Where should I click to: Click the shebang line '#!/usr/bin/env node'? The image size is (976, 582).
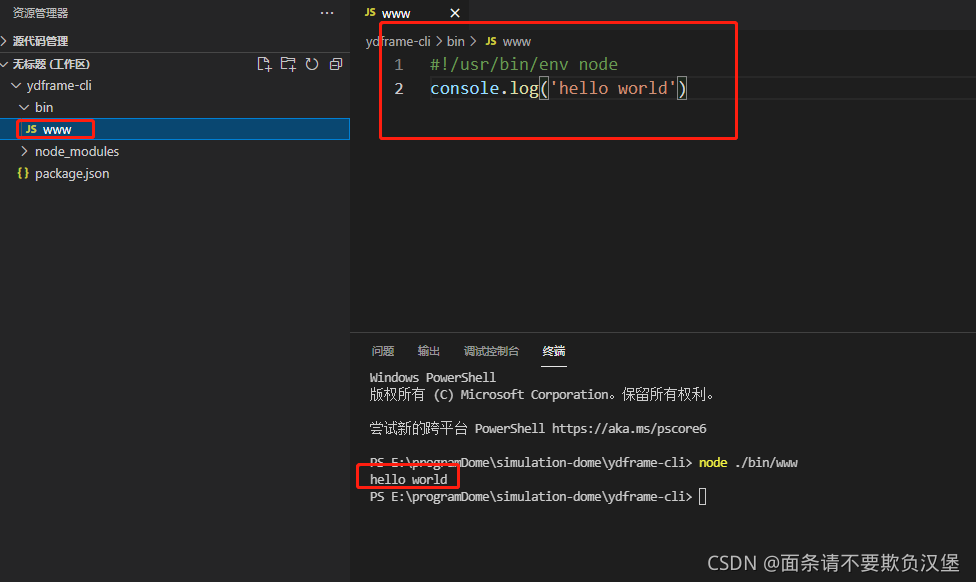(523, 64)
